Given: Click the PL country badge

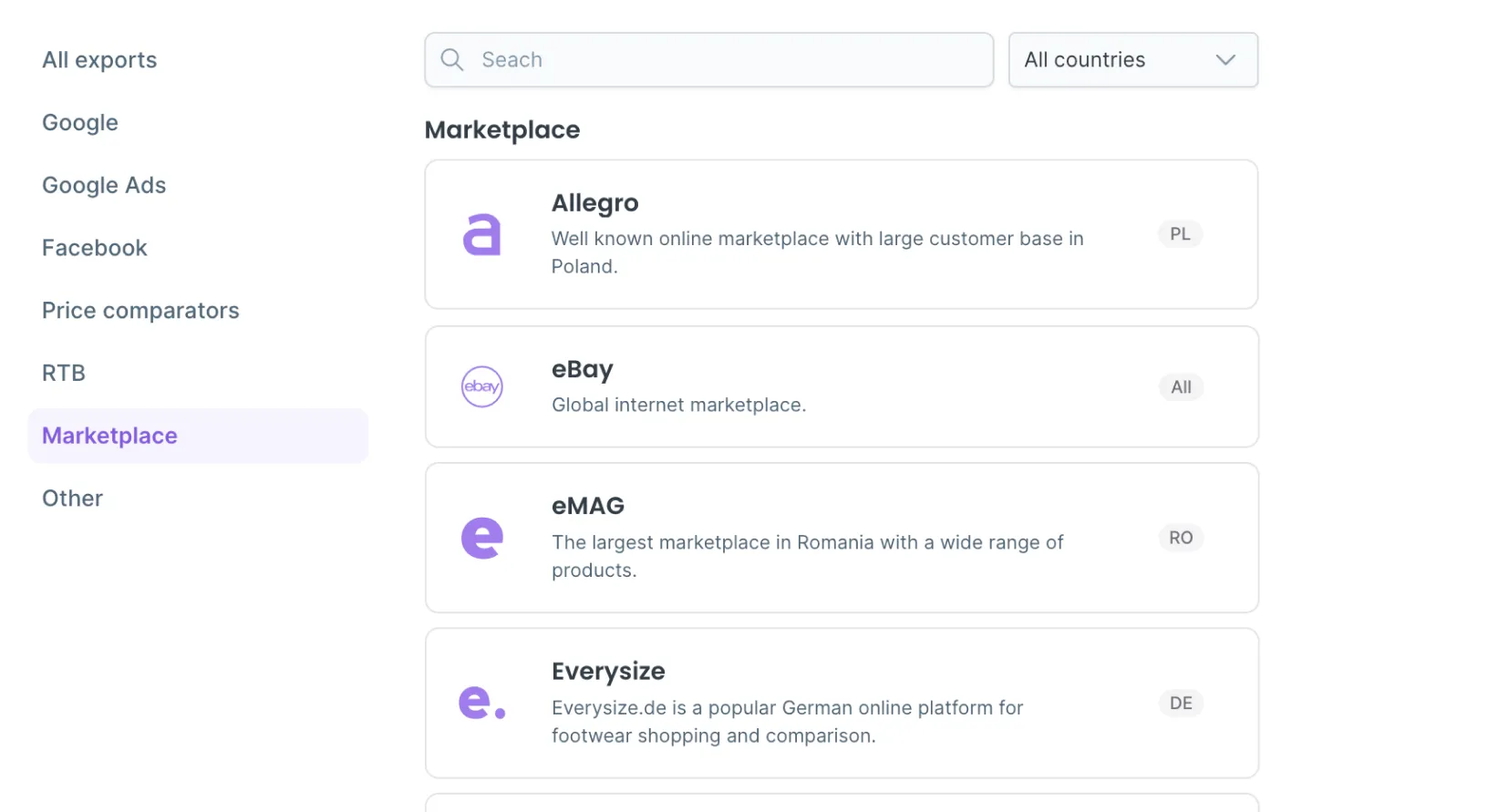Looking at the screenshot, I should [x=1181, y=234].
